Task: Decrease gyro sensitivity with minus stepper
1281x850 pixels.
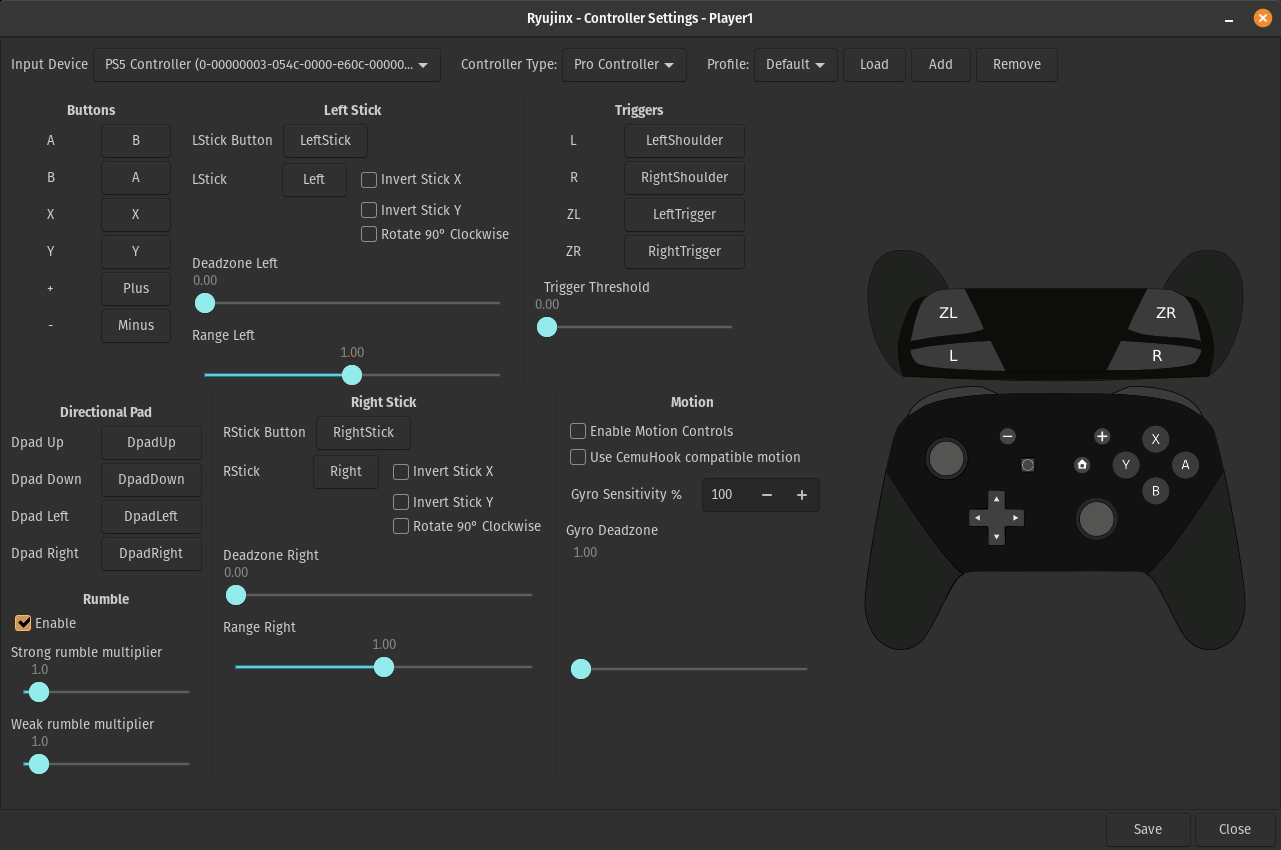Action: click(767, 495)
